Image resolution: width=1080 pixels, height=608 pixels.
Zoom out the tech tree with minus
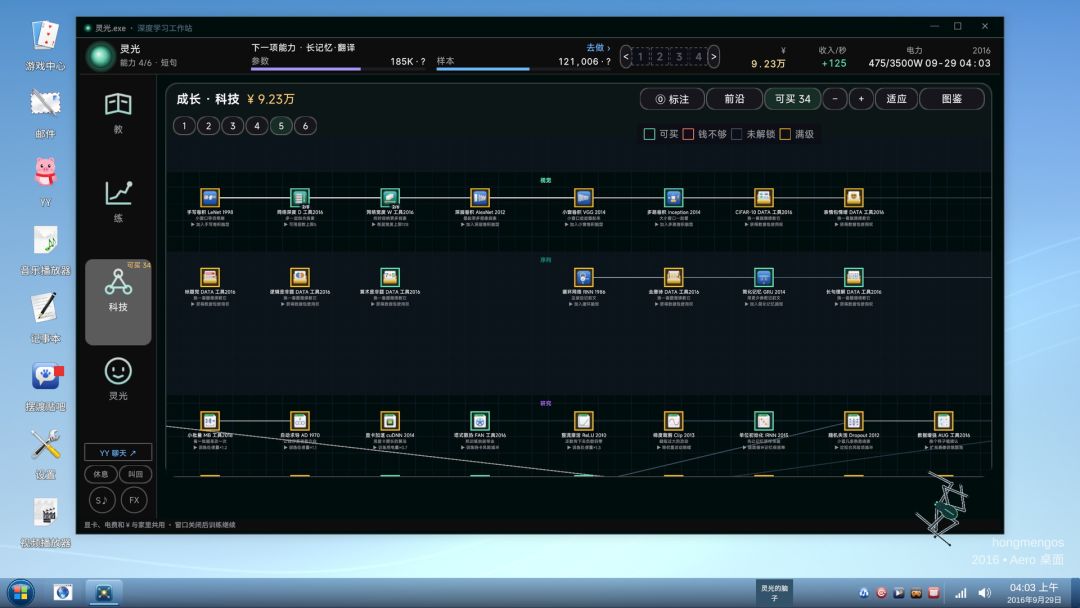click(835, 99)
